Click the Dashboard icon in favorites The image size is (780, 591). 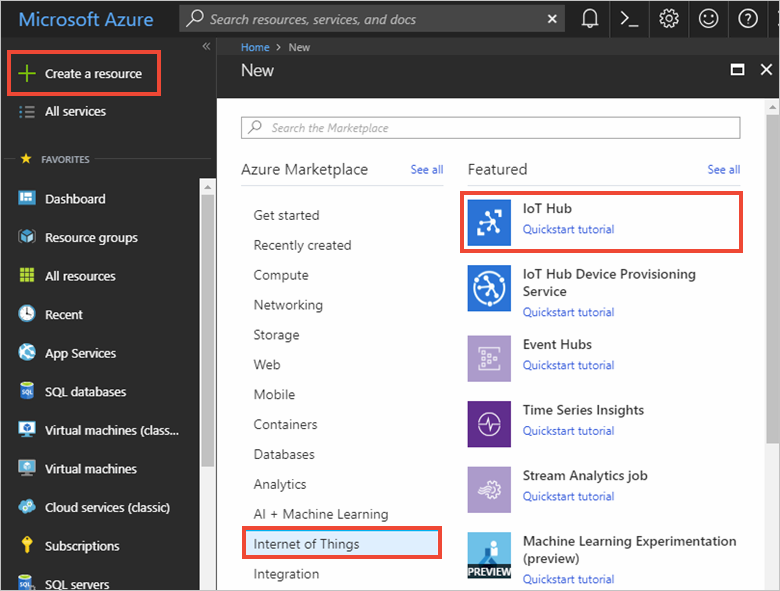coord(26,198)
